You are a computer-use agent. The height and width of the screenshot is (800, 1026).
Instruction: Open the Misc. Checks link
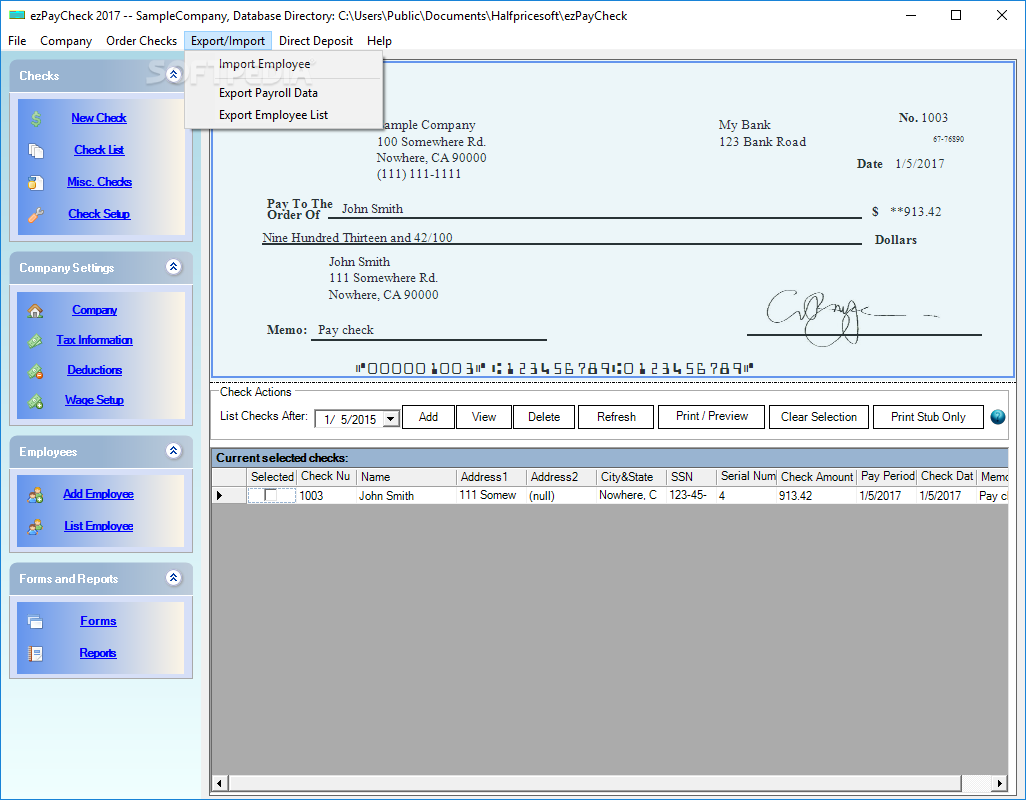(99, 183)
